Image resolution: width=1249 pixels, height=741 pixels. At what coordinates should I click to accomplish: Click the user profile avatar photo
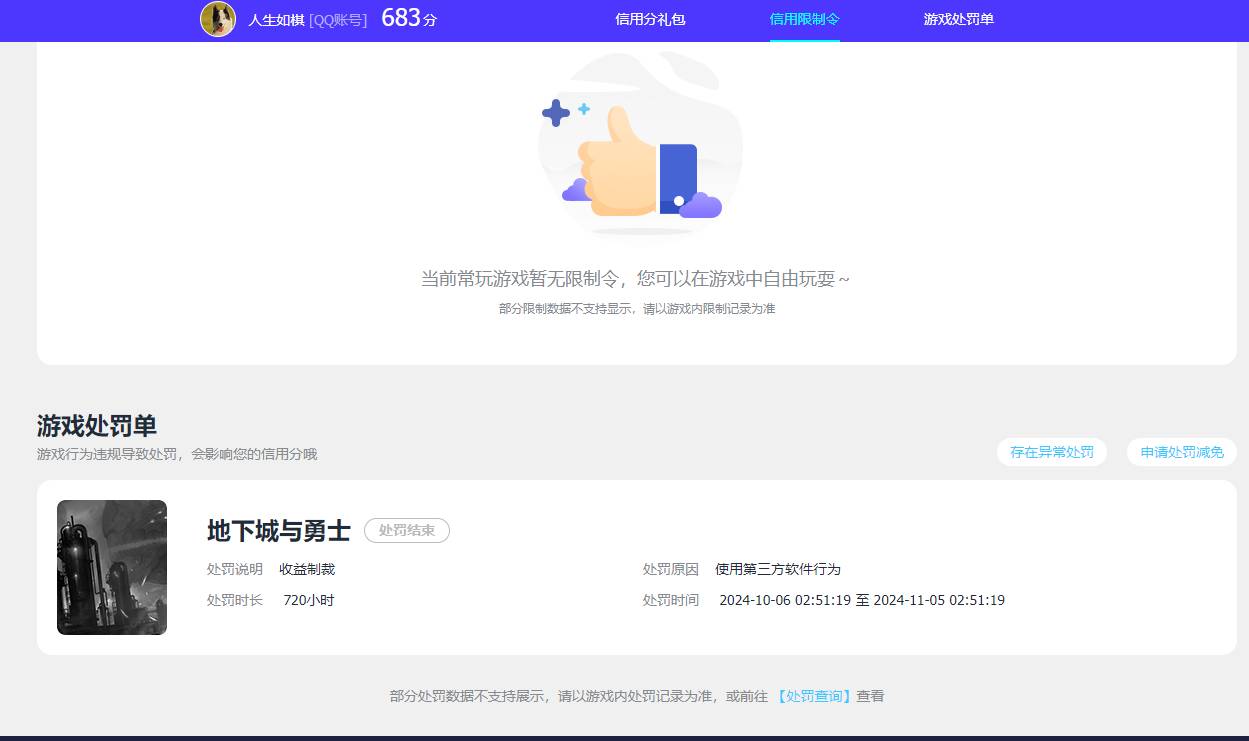(218, 20)
